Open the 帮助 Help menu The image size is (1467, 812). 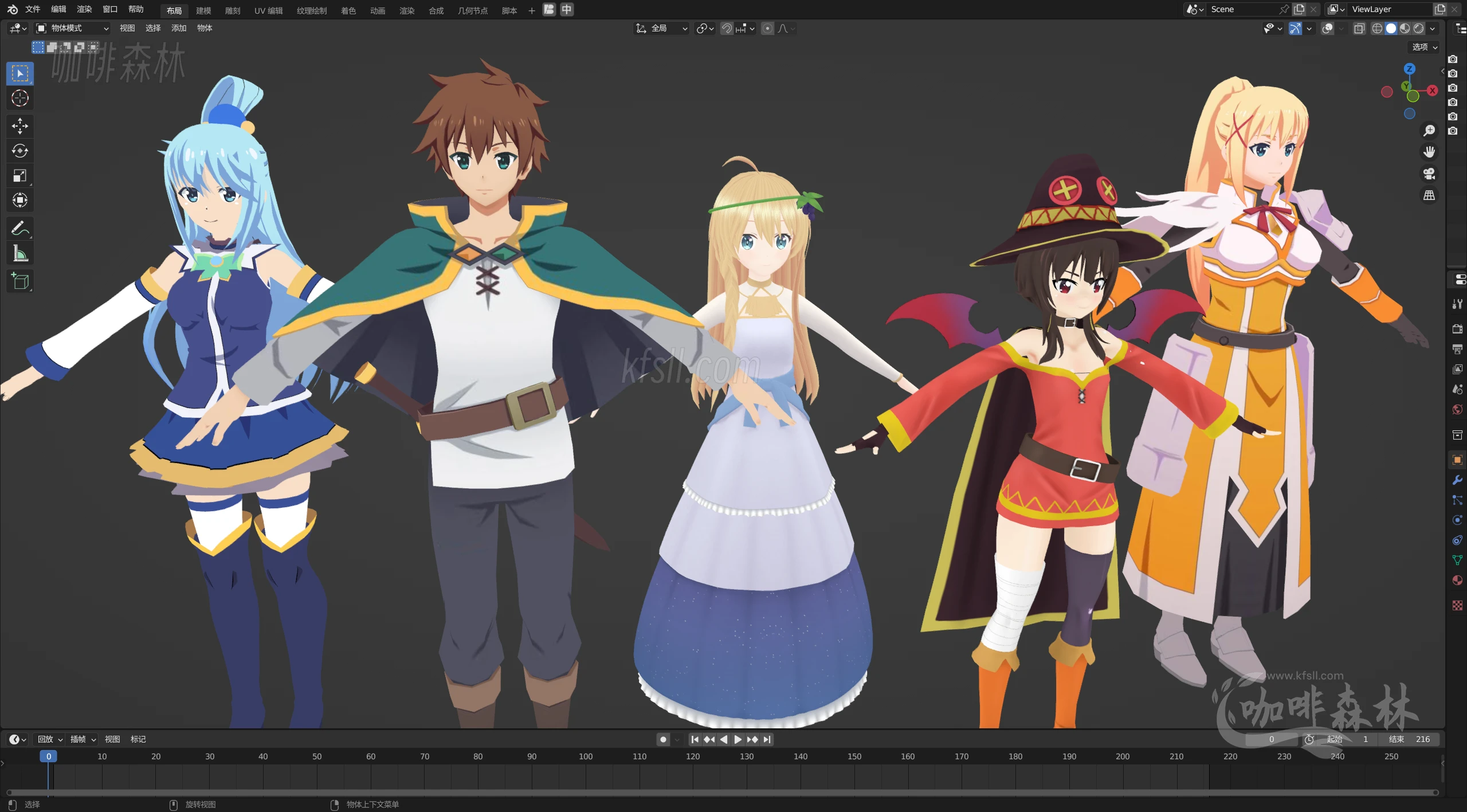[136, 9]
